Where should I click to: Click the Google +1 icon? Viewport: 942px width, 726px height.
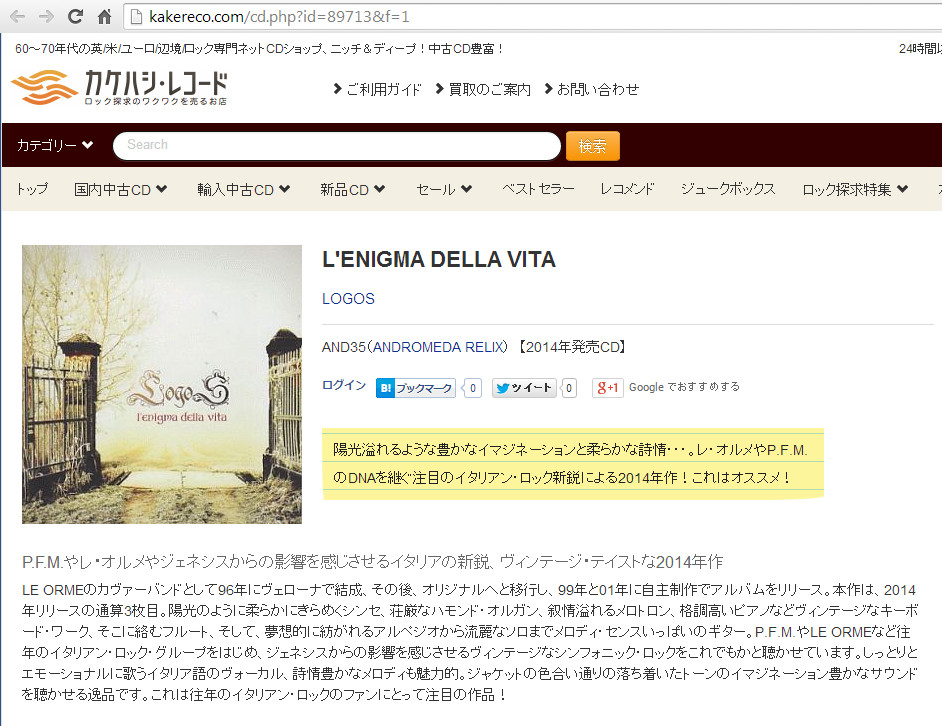pyautogui.click(x=607, y=388)
